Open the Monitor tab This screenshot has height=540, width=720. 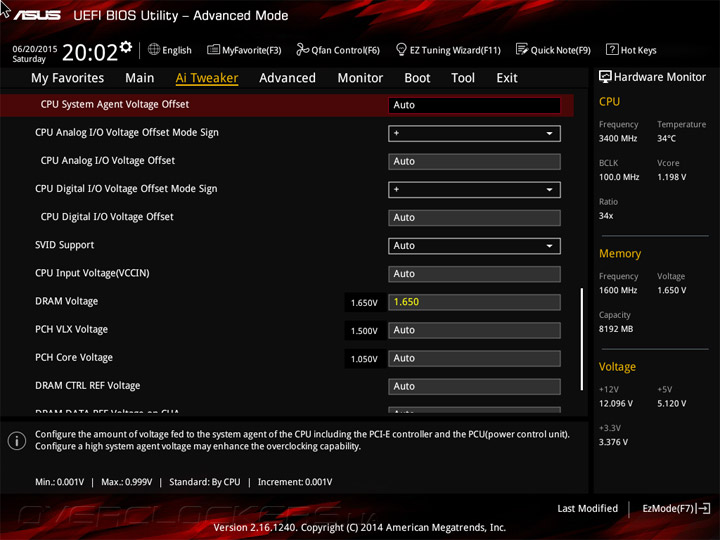coord(360,78)
